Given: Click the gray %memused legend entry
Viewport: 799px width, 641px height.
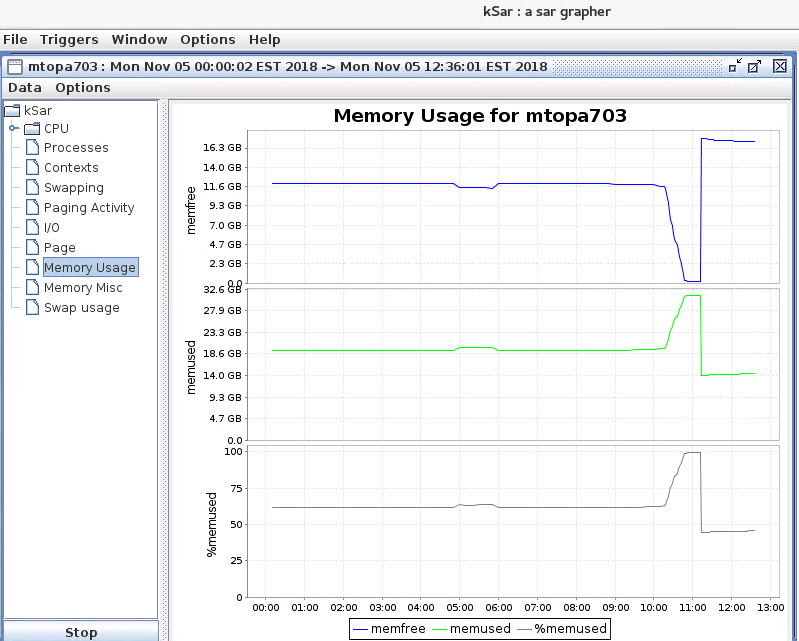Looking at the screenshot, I should click(562, 629).
